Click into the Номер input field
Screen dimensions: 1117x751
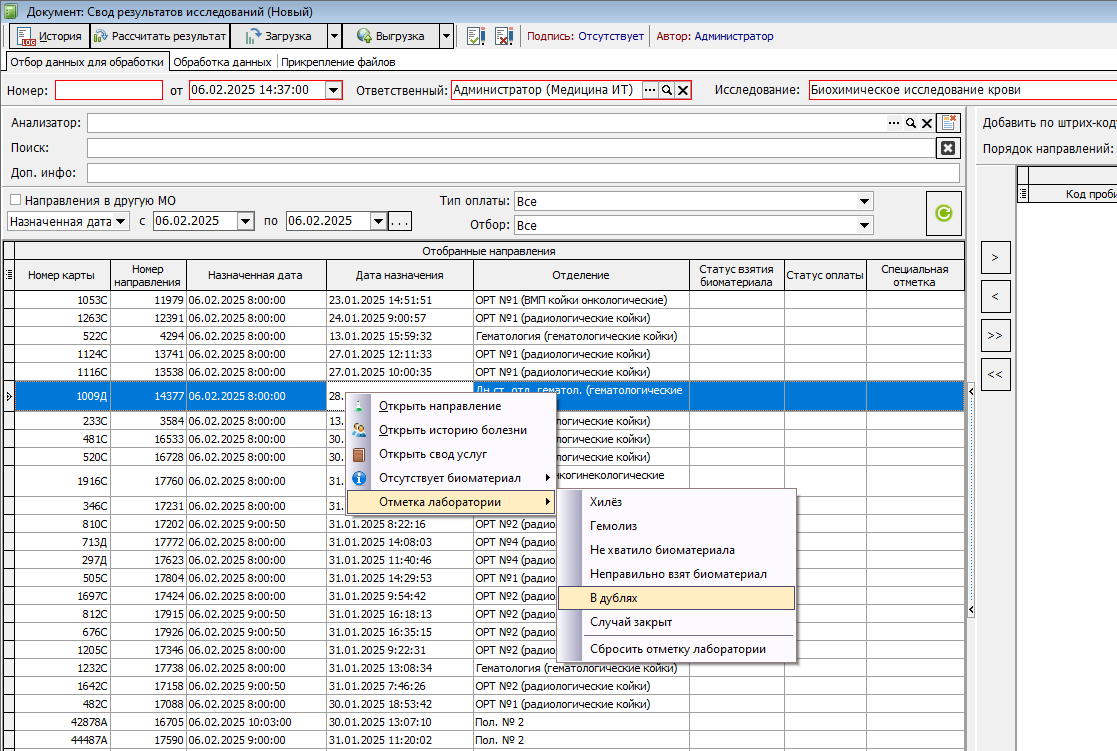(x=108, y=90)
